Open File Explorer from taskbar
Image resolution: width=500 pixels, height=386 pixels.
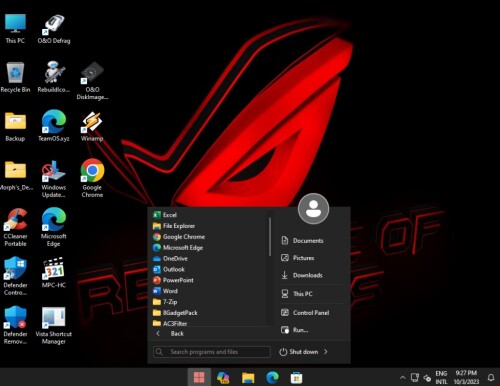pyautogui.click(x=248, y=377)
